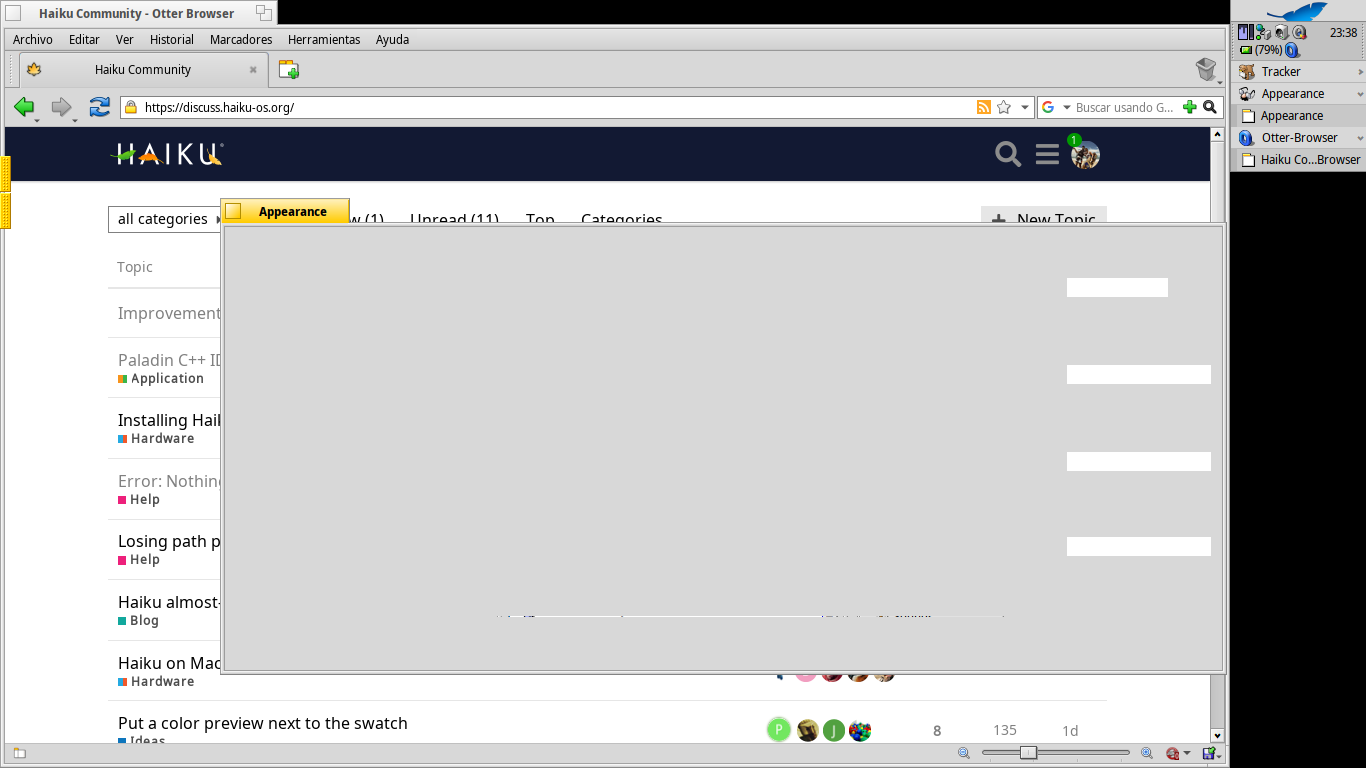Click the Haiku leaf logo in Deskbar
The height and width of the screenshot is (768, 1366).
pyautogui.click(x=1297, y=11)
